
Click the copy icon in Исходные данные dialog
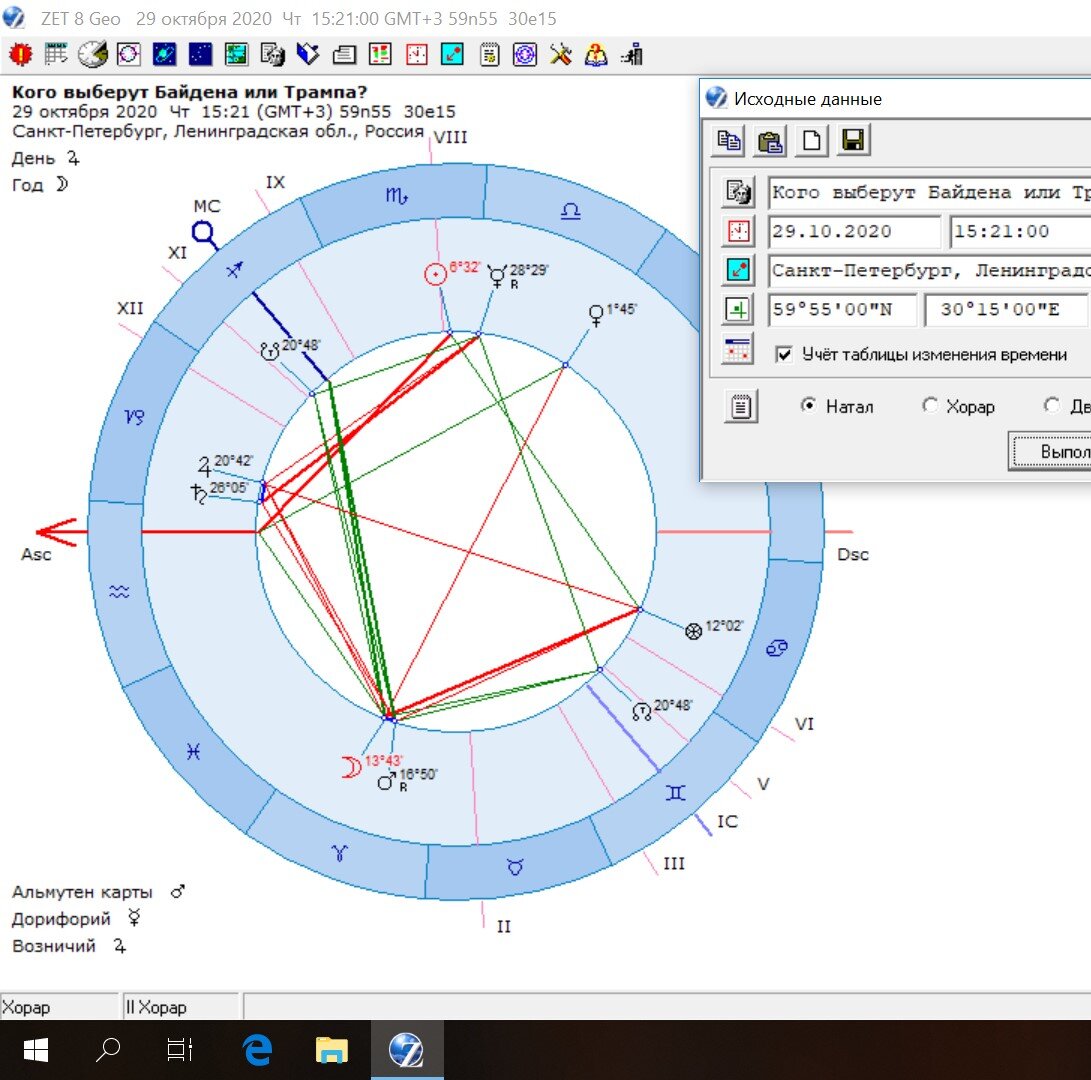[x=728, y=141]
